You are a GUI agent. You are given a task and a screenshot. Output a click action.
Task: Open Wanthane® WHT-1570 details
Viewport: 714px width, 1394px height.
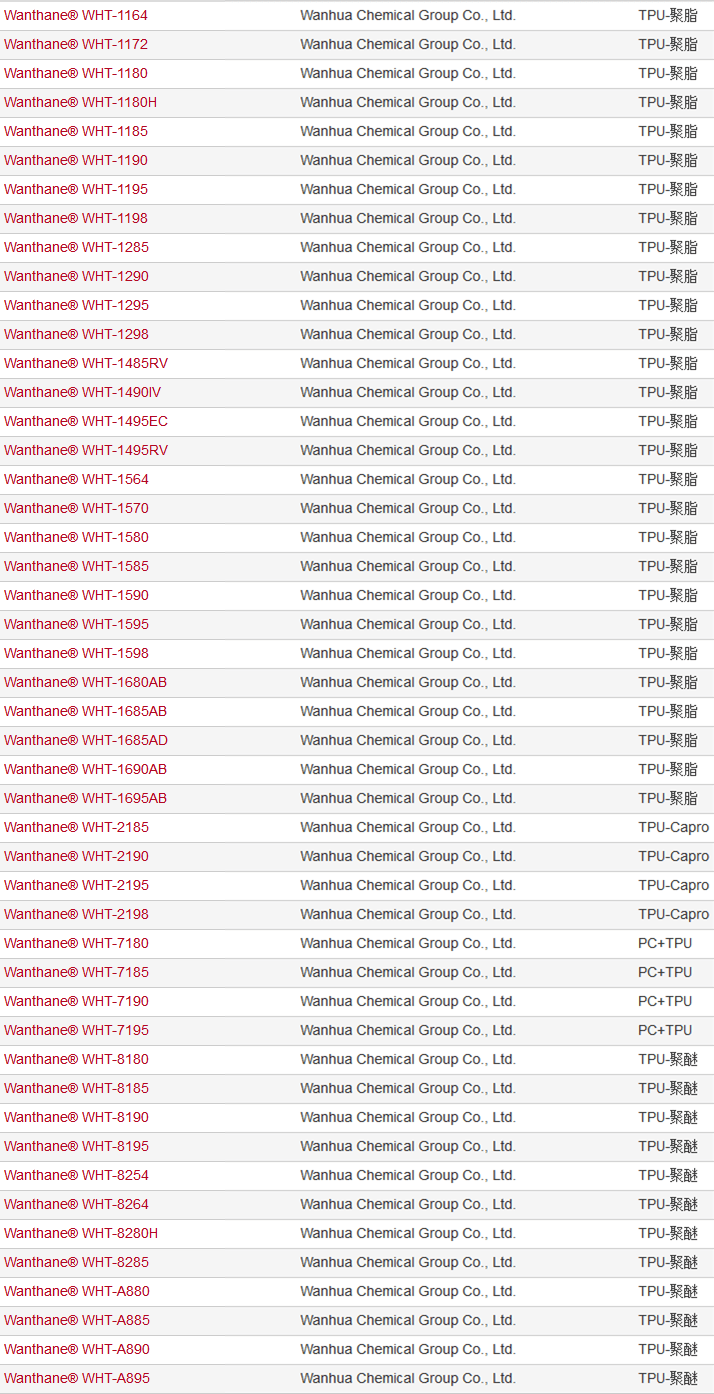pyautogui.click(x=76, y=508)
